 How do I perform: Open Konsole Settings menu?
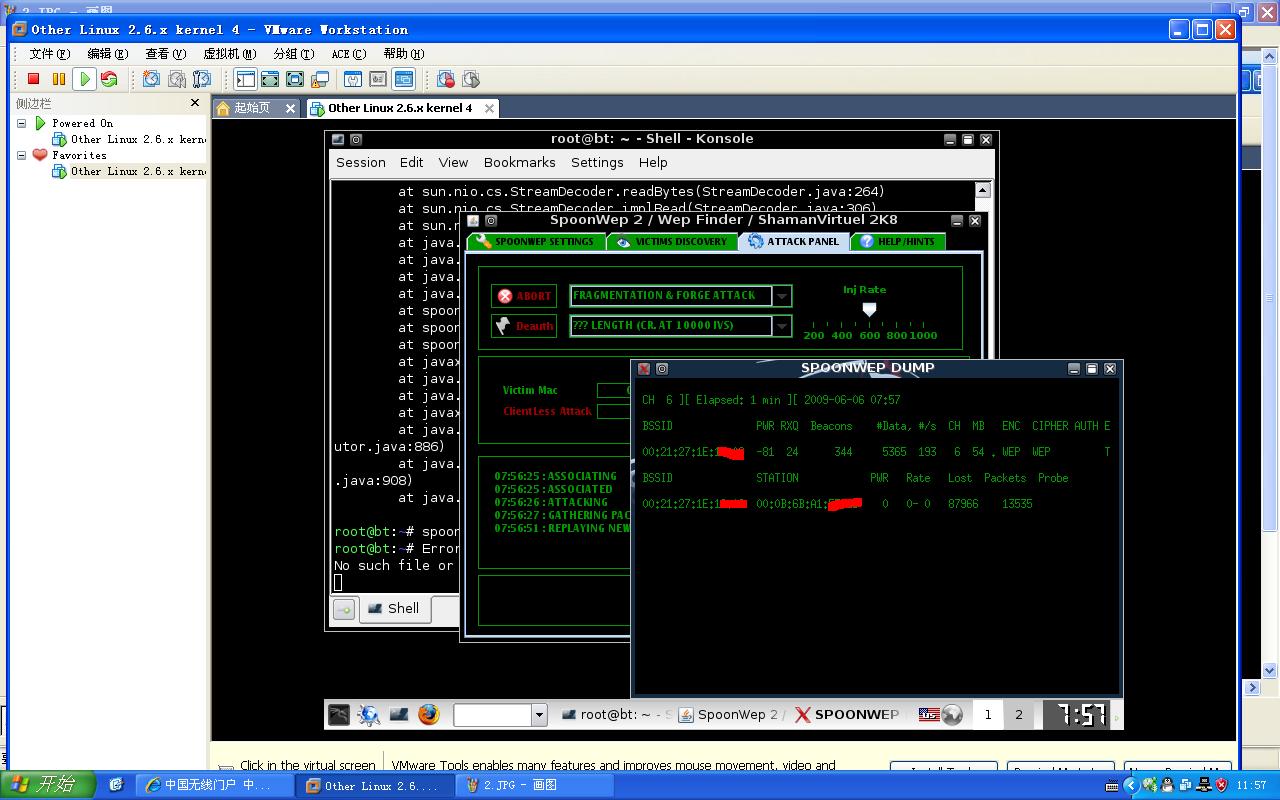click(x=597, y=162)
